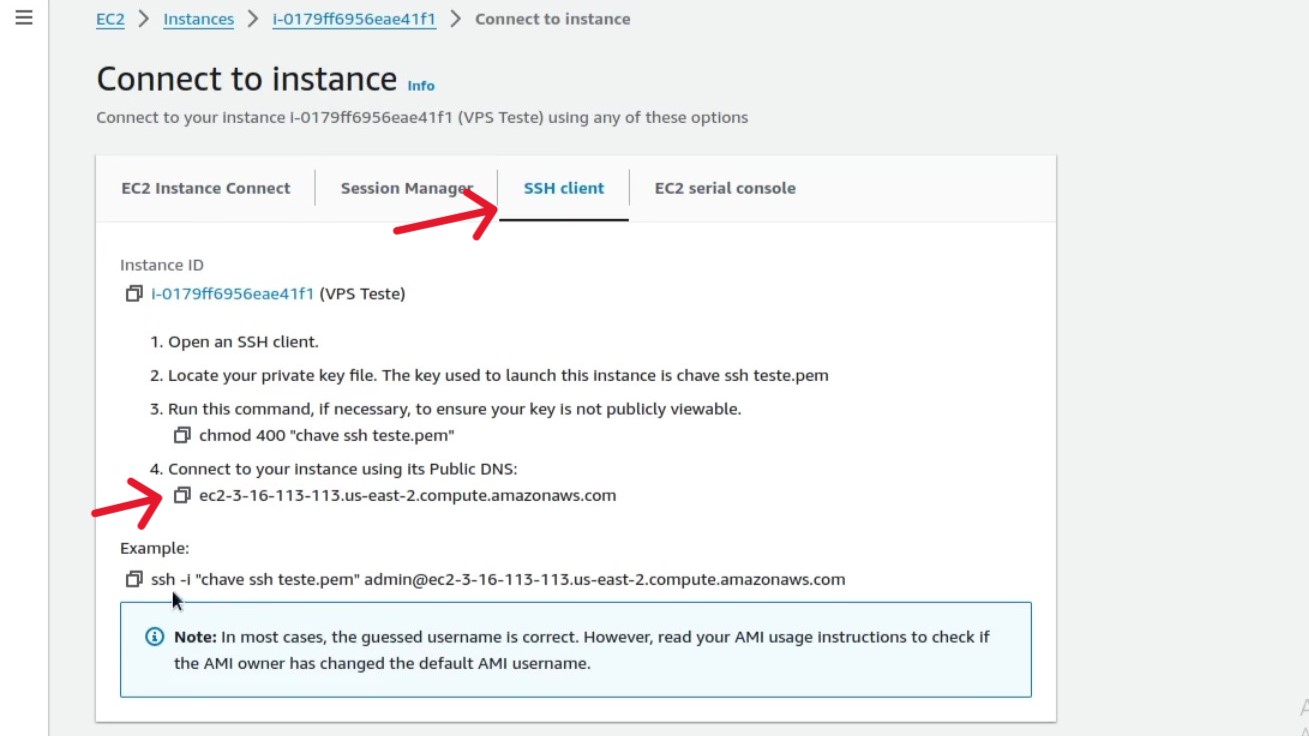Image resolution: width=1309 pixels, height=736 pixels.
Task: Click the ssh -i example command text
Action: (x=498, y=579)
